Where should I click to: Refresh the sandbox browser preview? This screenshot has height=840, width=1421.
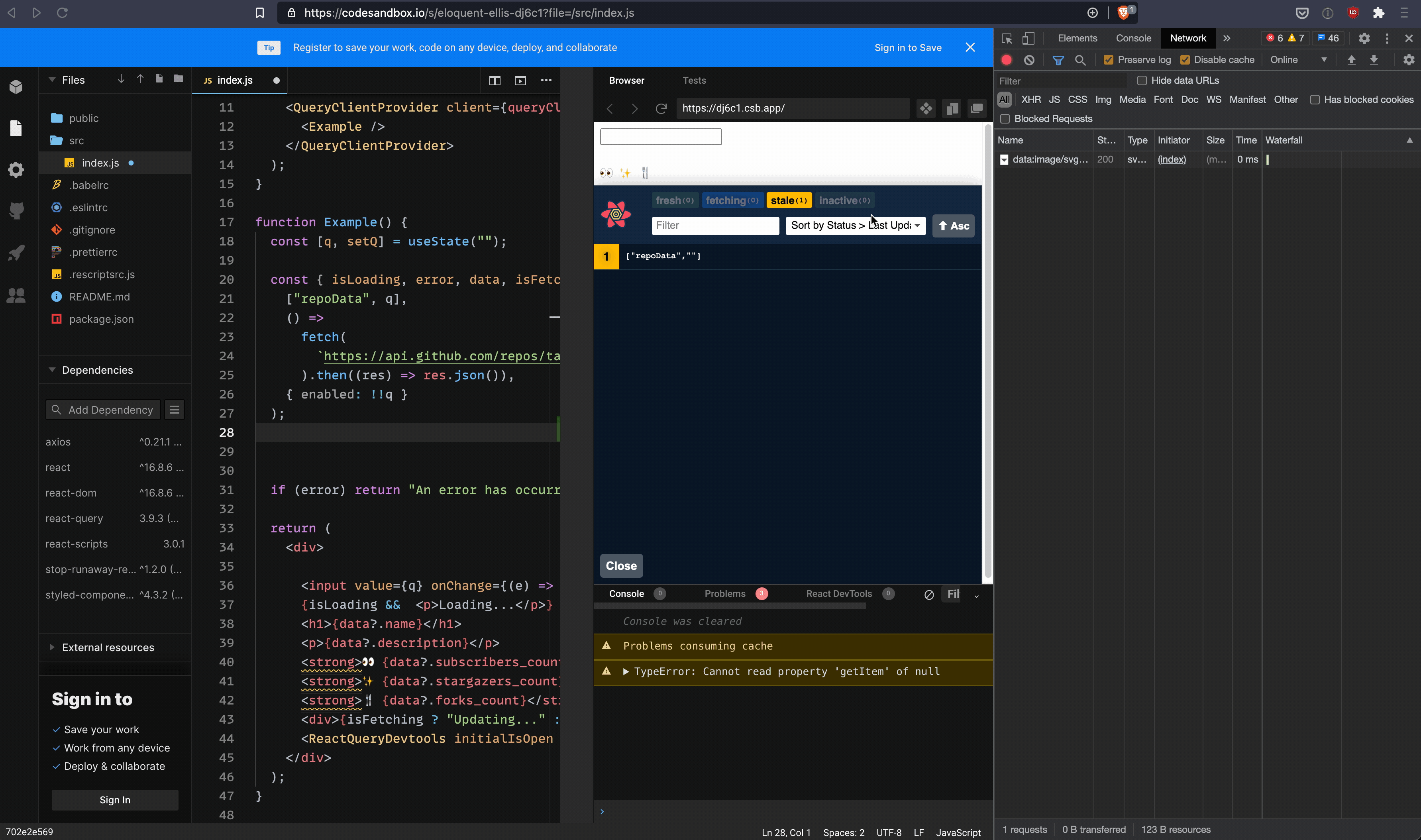coord(661,108)
